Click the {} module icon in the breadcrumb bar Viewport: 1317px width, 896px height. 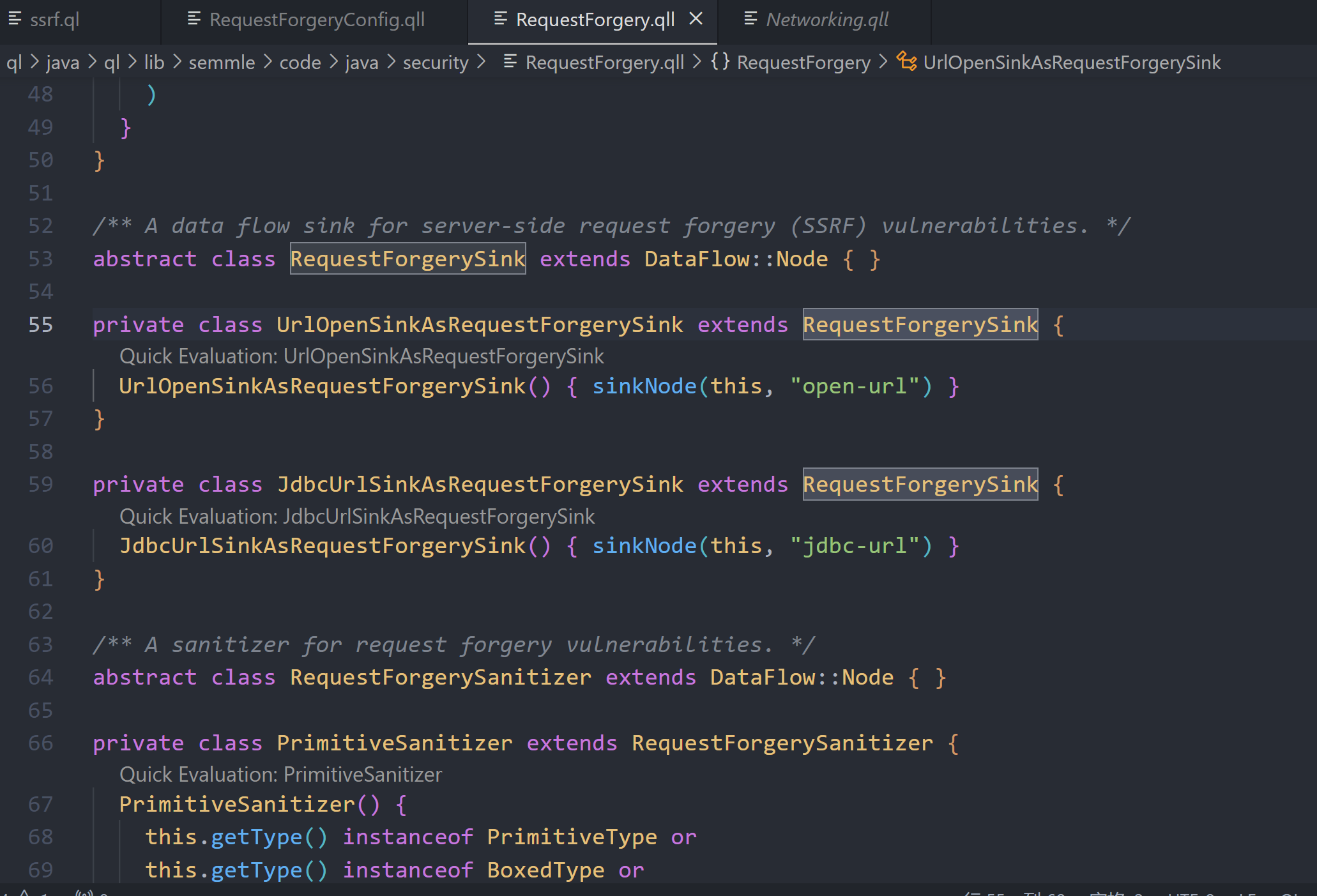(x=721, y=62)
